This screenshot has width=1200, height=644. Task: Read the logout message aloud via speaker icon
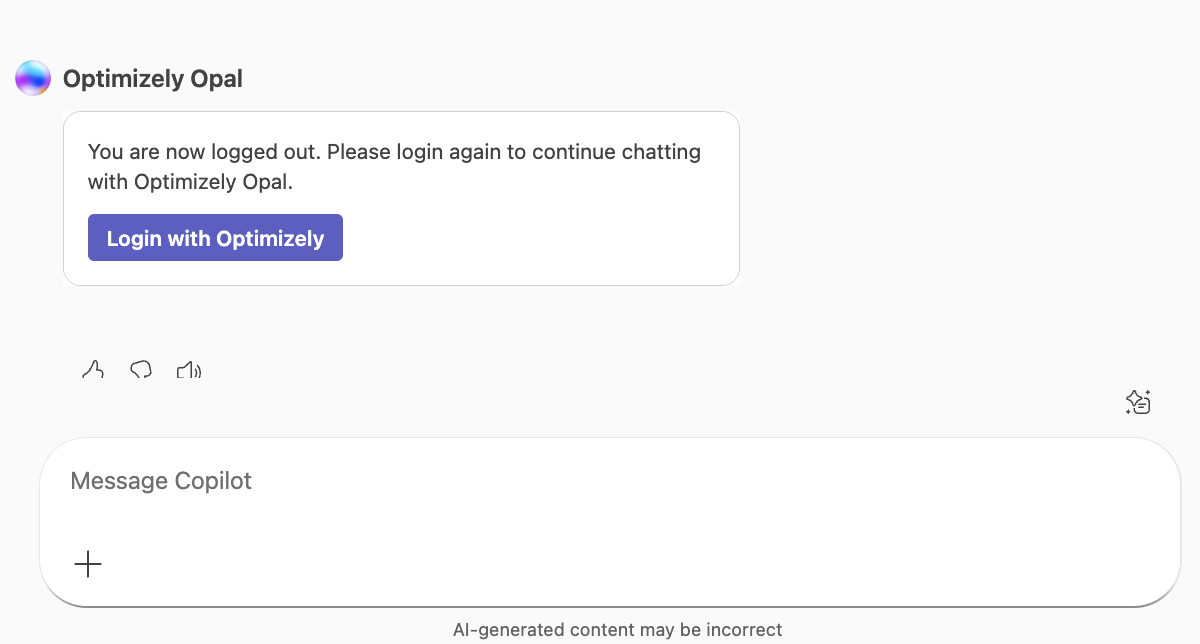coord(188,369)
